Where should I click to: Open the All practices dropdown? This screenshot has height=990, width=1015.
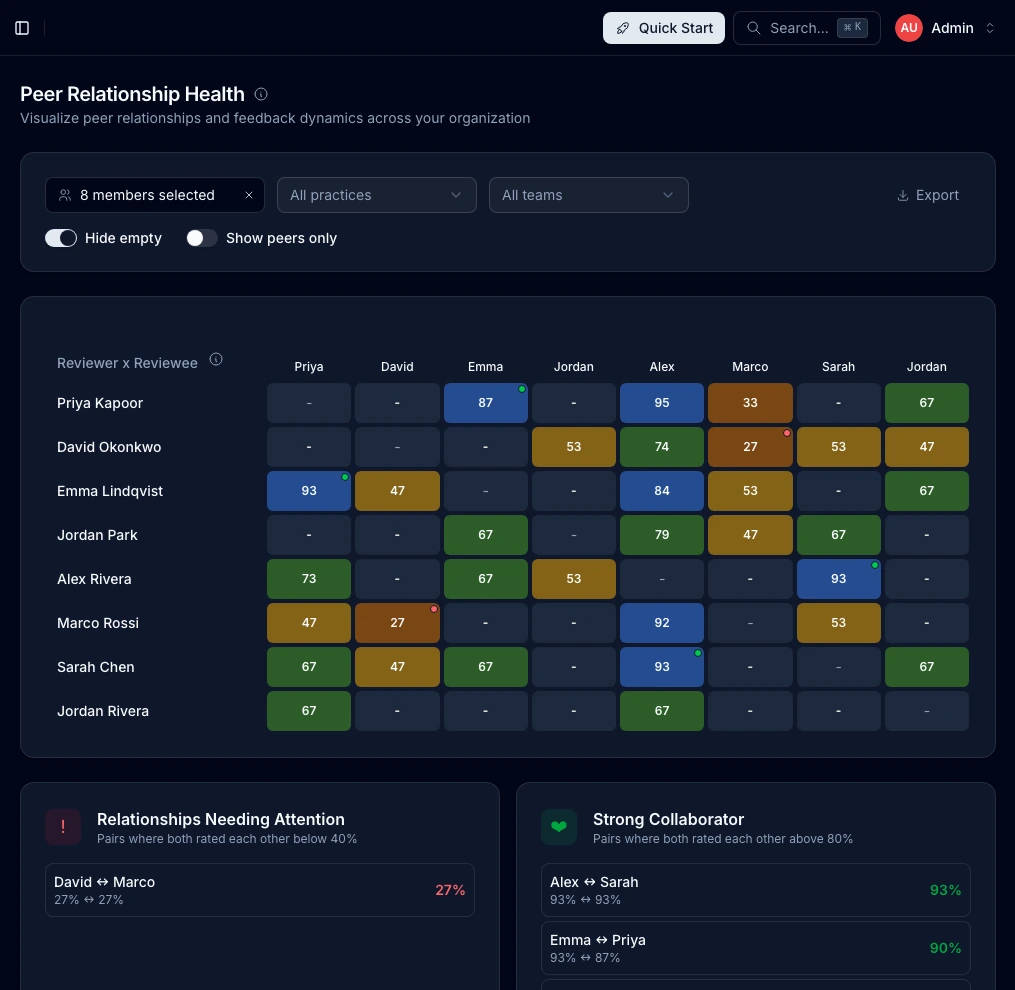377,195
